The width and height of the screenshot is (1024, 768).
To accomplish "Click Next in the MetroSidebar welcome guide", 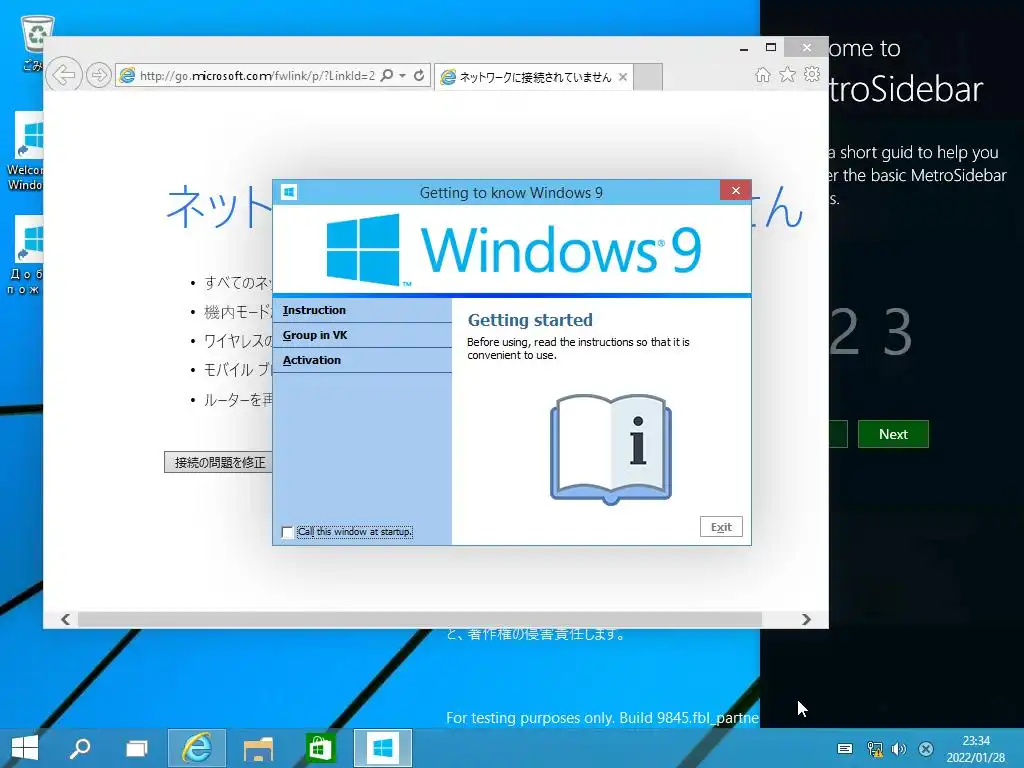I will (893, 434).
